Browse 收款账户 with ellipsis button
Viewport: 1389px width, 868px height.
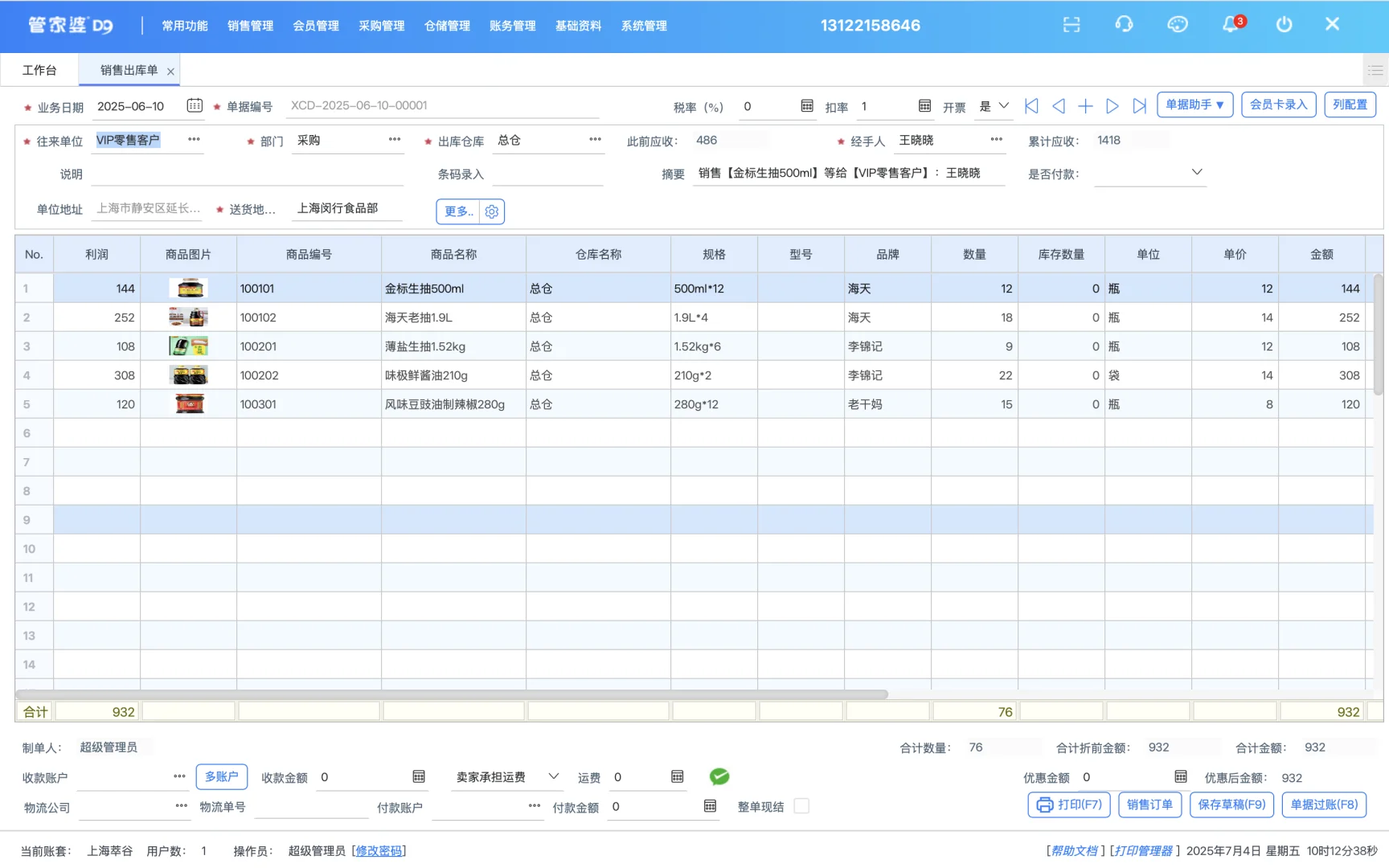point(179,776)
